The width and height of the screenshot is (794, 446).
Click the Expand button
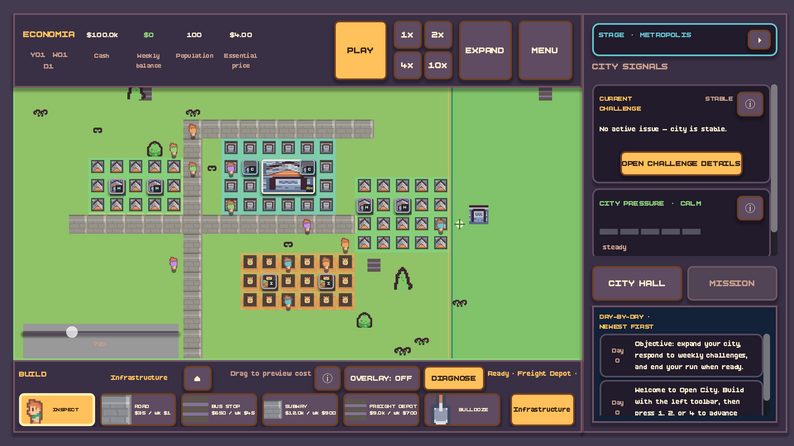(485, 50)
